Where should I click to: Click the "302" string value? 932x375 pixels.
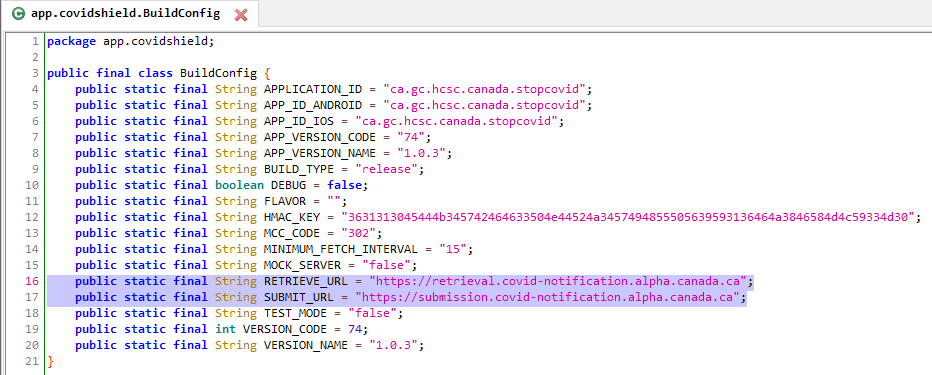358,233
